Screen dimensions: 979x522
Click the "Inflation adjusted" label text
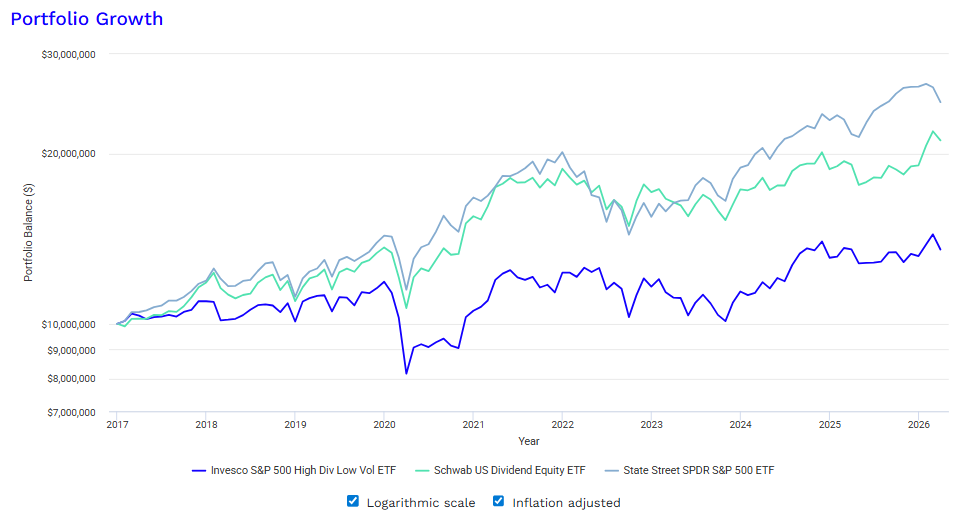click(566, 502)
